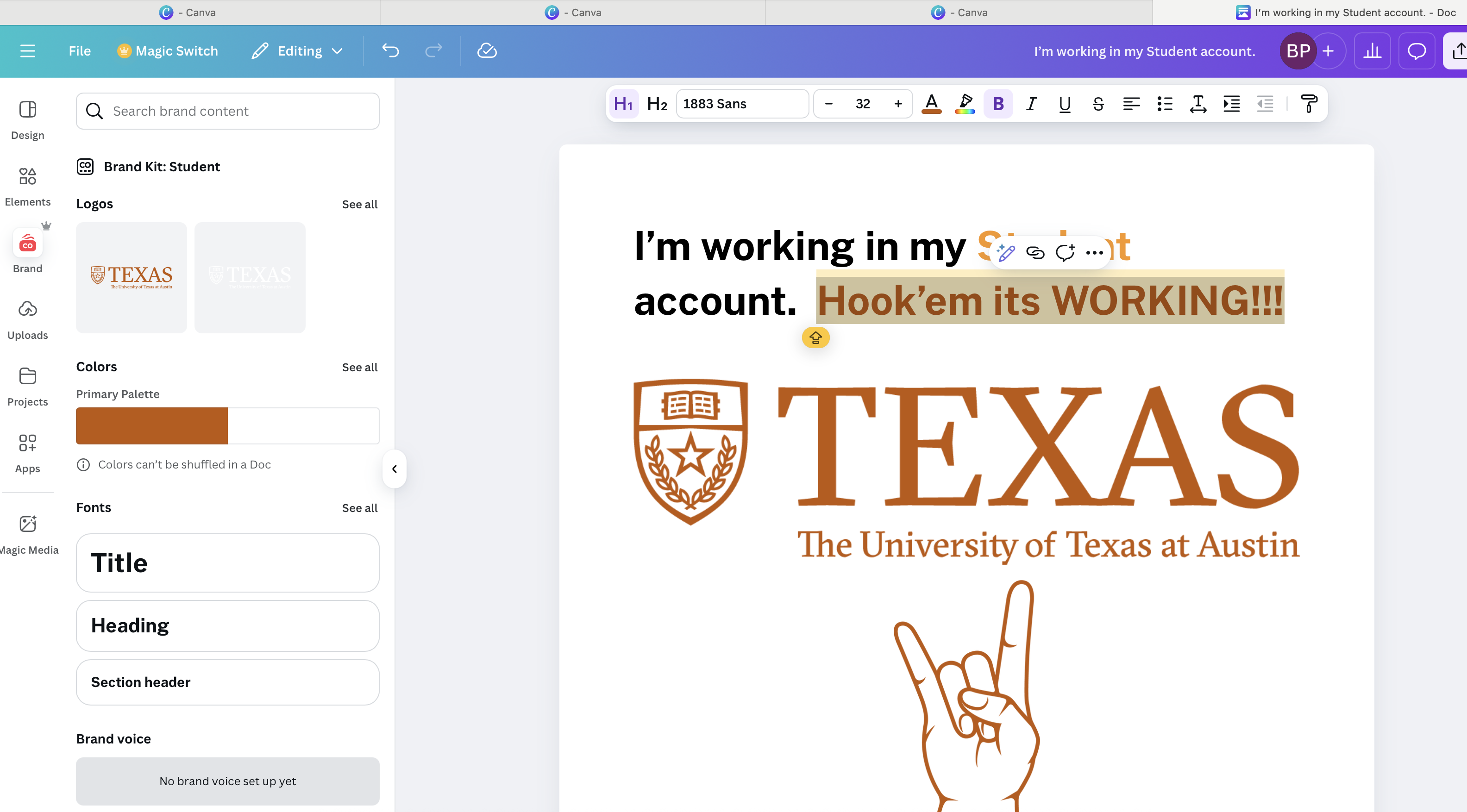The height and width of the screenshot is (812, 1467).
Task: Click the highlight color marker icon
Action: click(965, 104)
